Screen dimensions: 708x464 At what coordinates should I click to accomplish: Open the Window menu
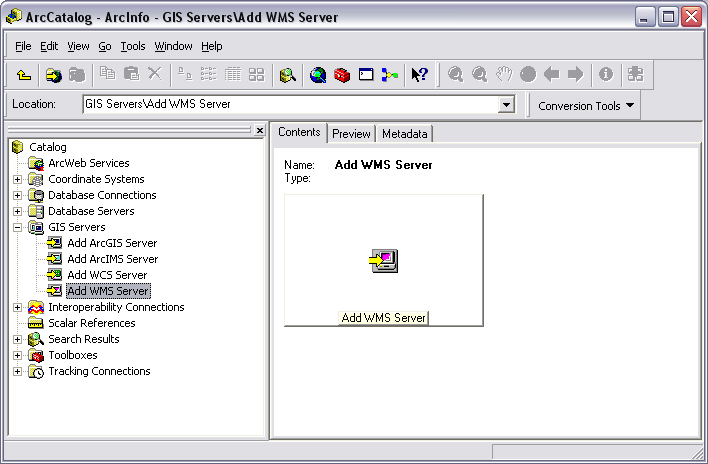point(173,46)
